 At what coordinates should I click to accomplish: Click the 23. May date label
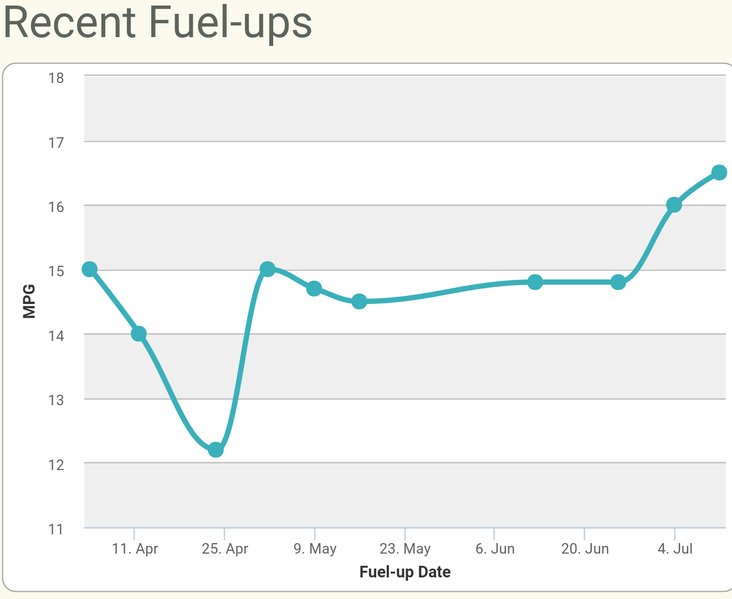405,549
